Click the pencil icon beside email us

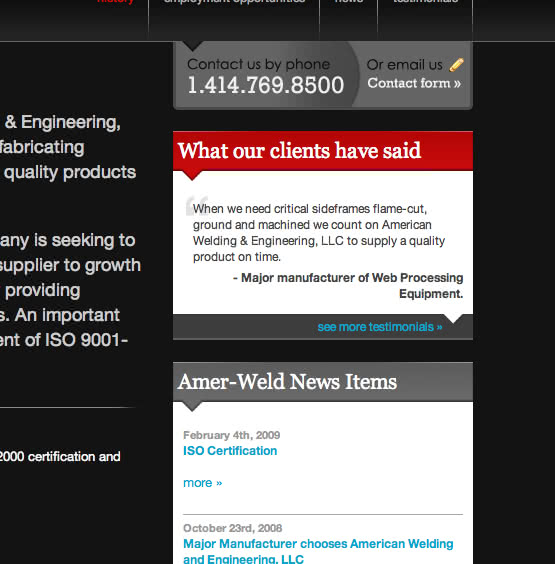pyautogui.click(x=456, y=65)
